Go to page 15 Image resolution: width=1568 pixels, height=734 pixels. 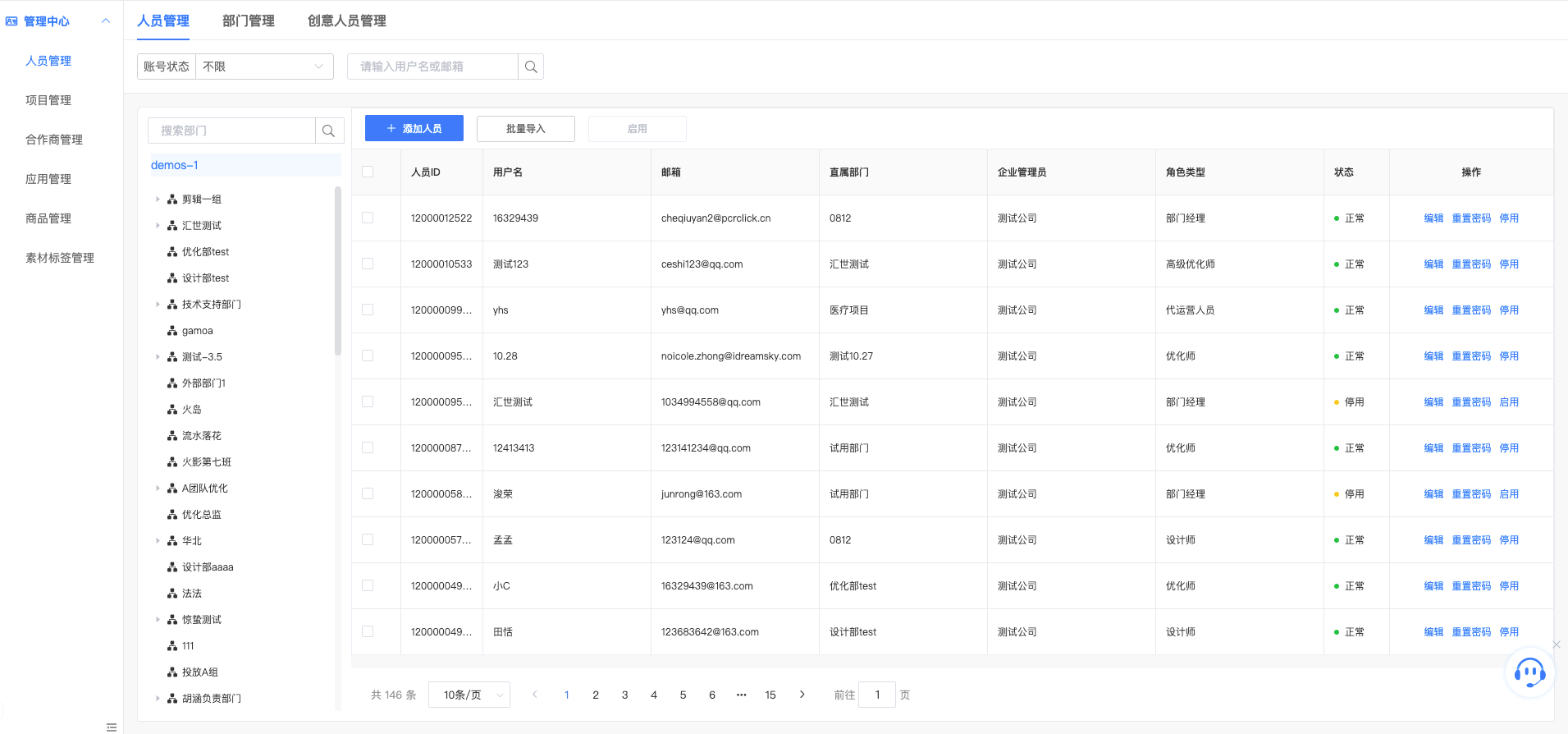[x=770, y=695]
